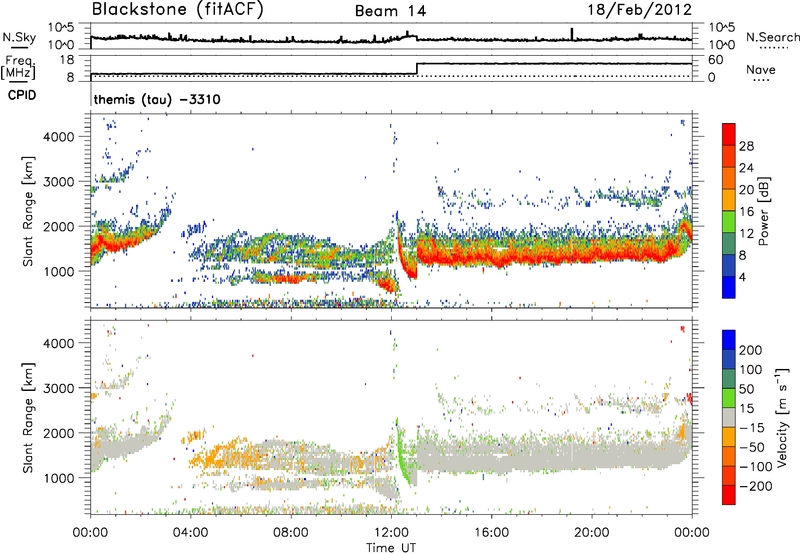Click the "04:00" time tick label
Viewport: 800px width, 554px height.
(x=190, y=533)
